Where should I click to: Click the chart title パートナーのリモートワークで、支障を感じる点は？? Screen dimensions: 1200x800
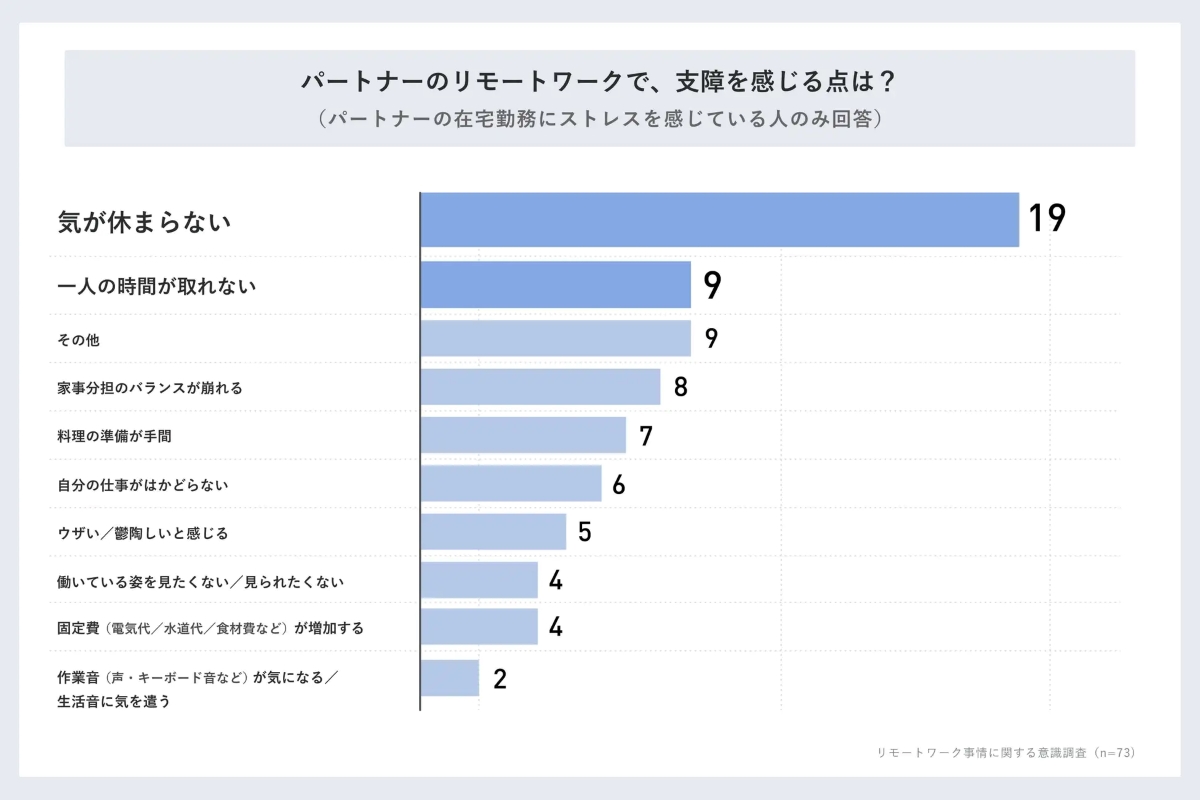click(x=599, y=80)
